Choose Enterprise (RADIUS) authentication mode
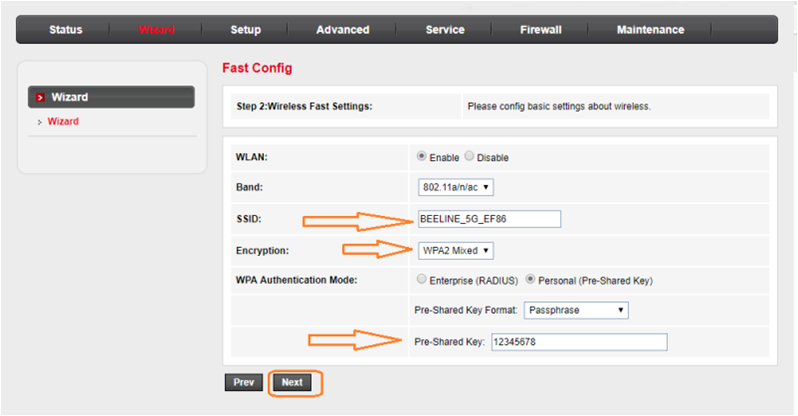Viewport: 798px width, 416px height. 421,280
